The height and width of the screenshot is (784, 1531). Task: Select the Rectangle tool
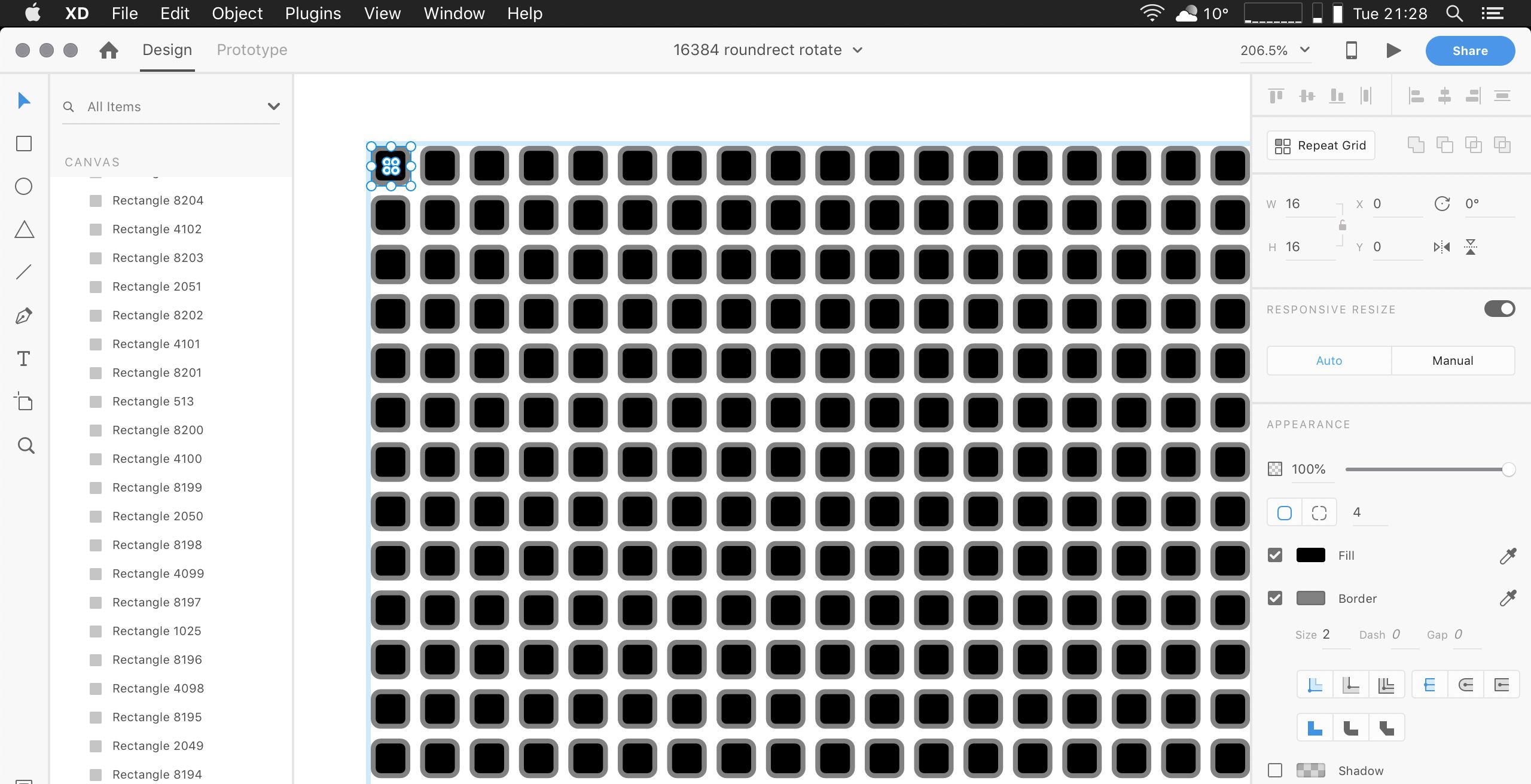click(x=23, y=143)
